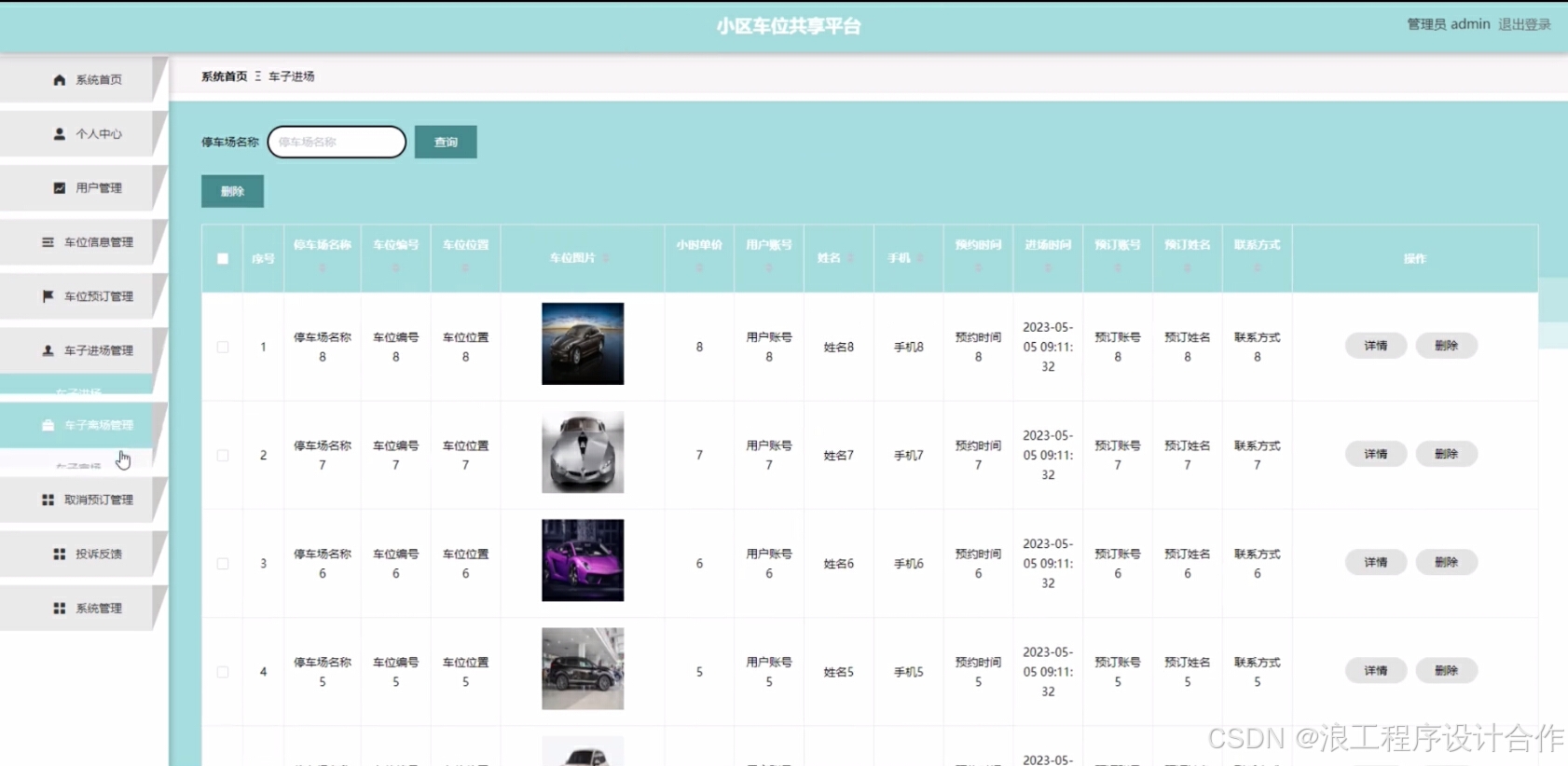The image size is (1568, 766).
Task: Click 车子进场 in the breadcrumb
Action: [292, 76]
